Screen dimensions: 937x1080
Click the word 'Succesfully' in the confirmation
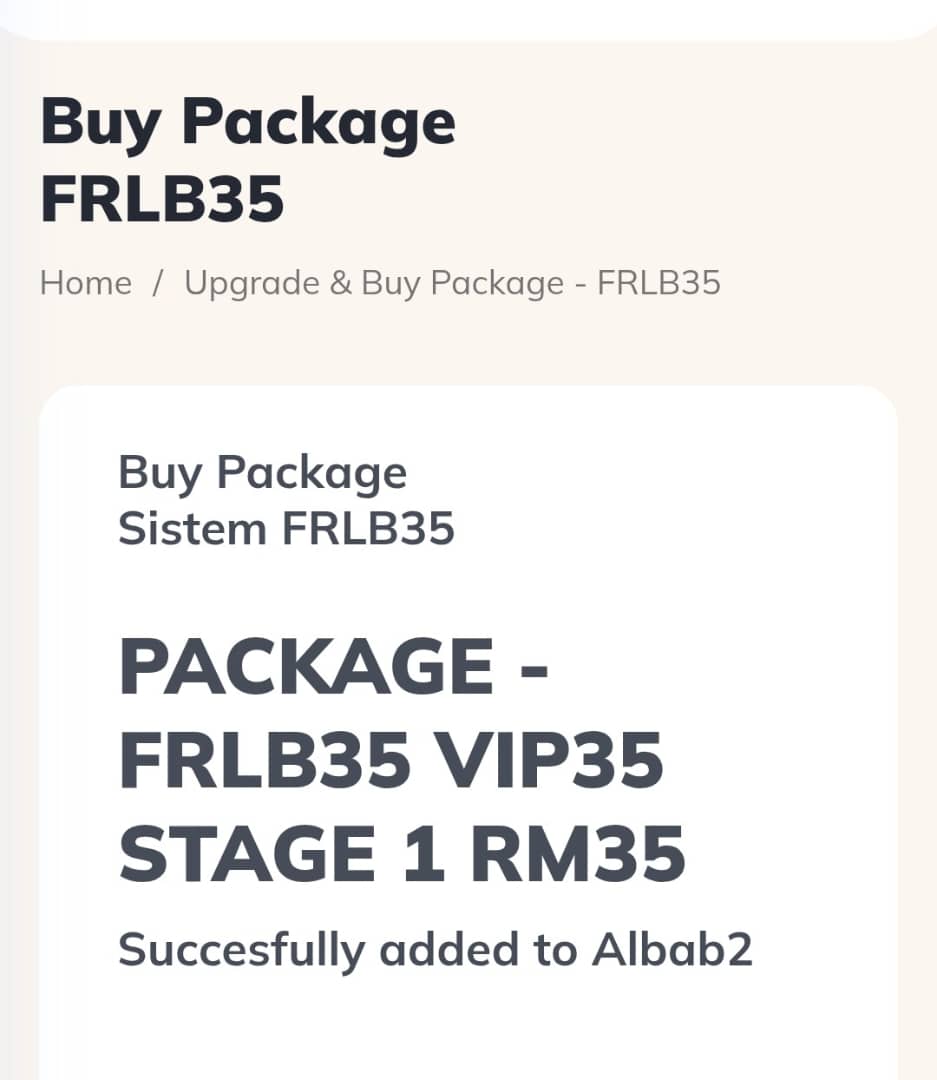tap(240, 951)
